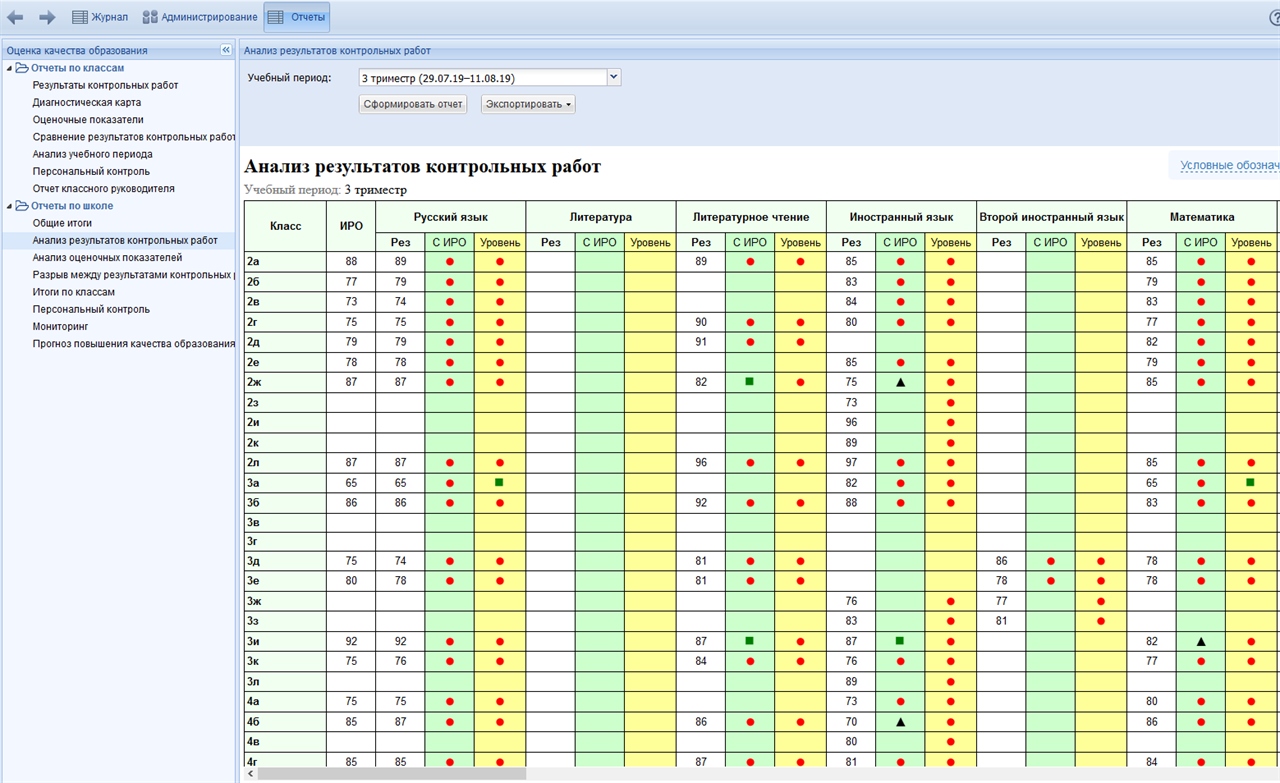
Task: Click green square in 3а Русский язык Уровень
Action: click(x=499, y=482)
